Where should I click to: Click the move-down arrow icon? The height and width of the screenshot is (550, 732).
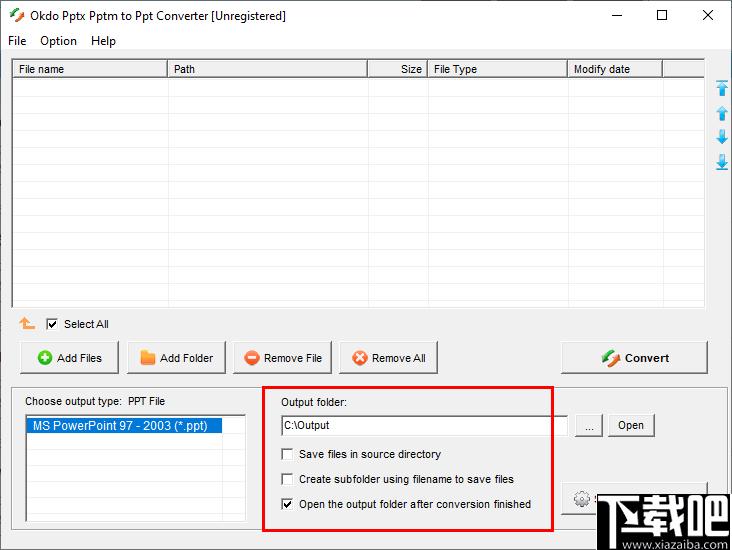pyautogui.click(x=722, y=137)
